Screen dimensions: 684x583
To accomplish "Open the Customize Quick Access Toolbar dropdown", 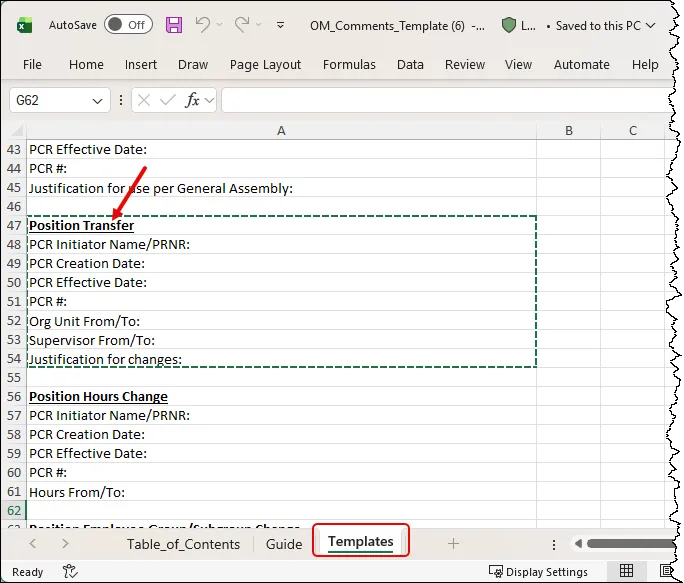I will (x=280, y=25).
